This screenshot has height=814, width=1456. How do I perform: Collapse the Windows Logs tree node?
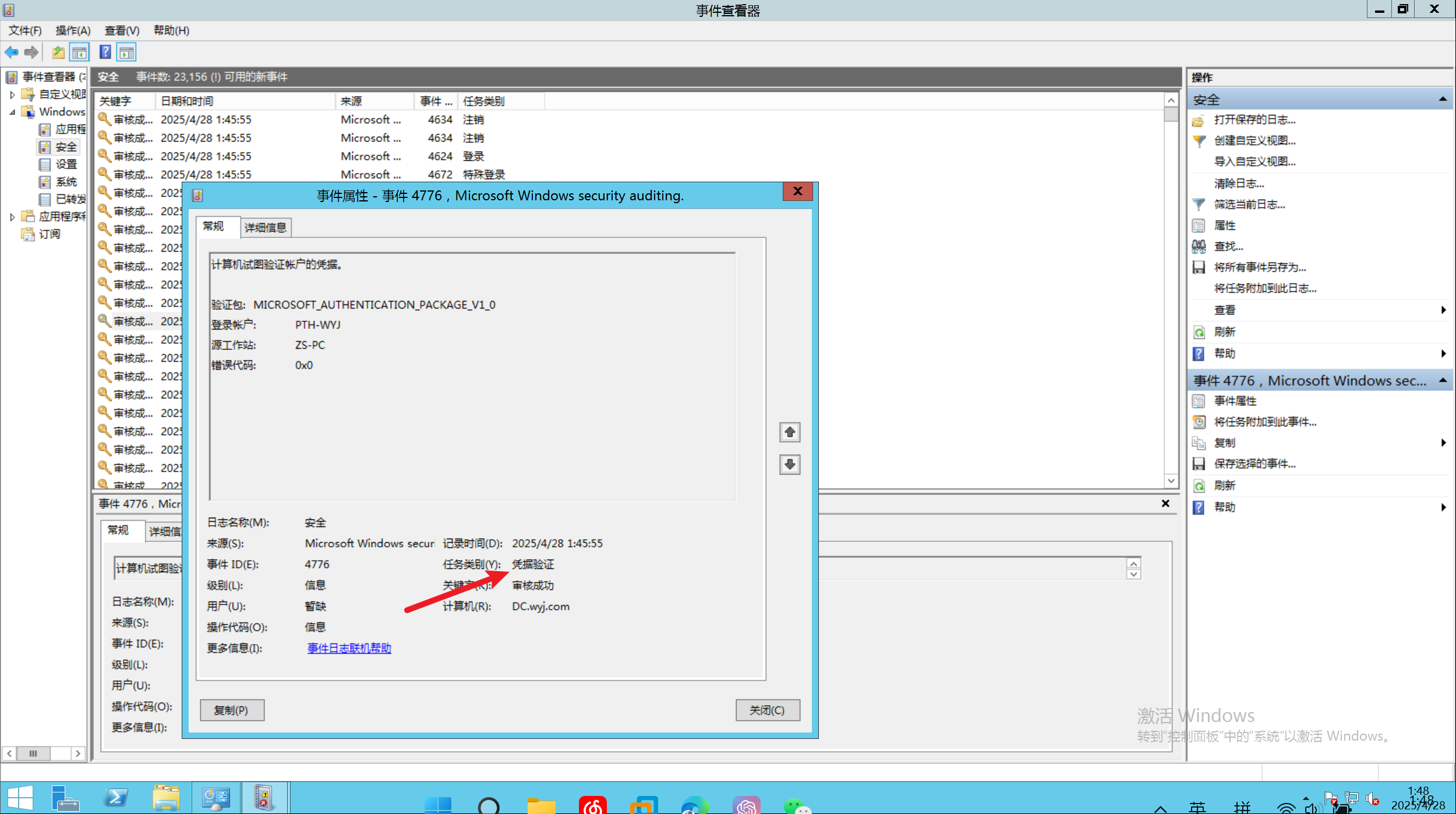click(x=12, y=112)
